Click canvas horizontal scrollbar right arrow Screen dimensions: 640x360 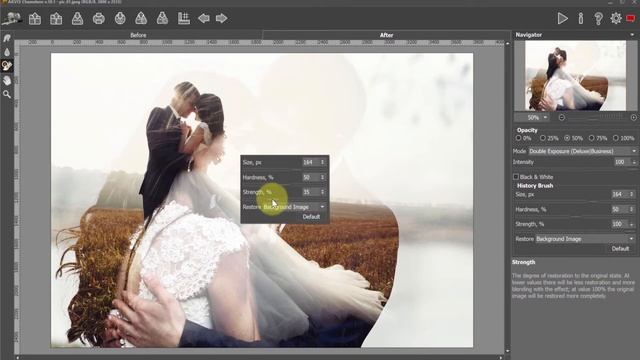coord(501,358)
